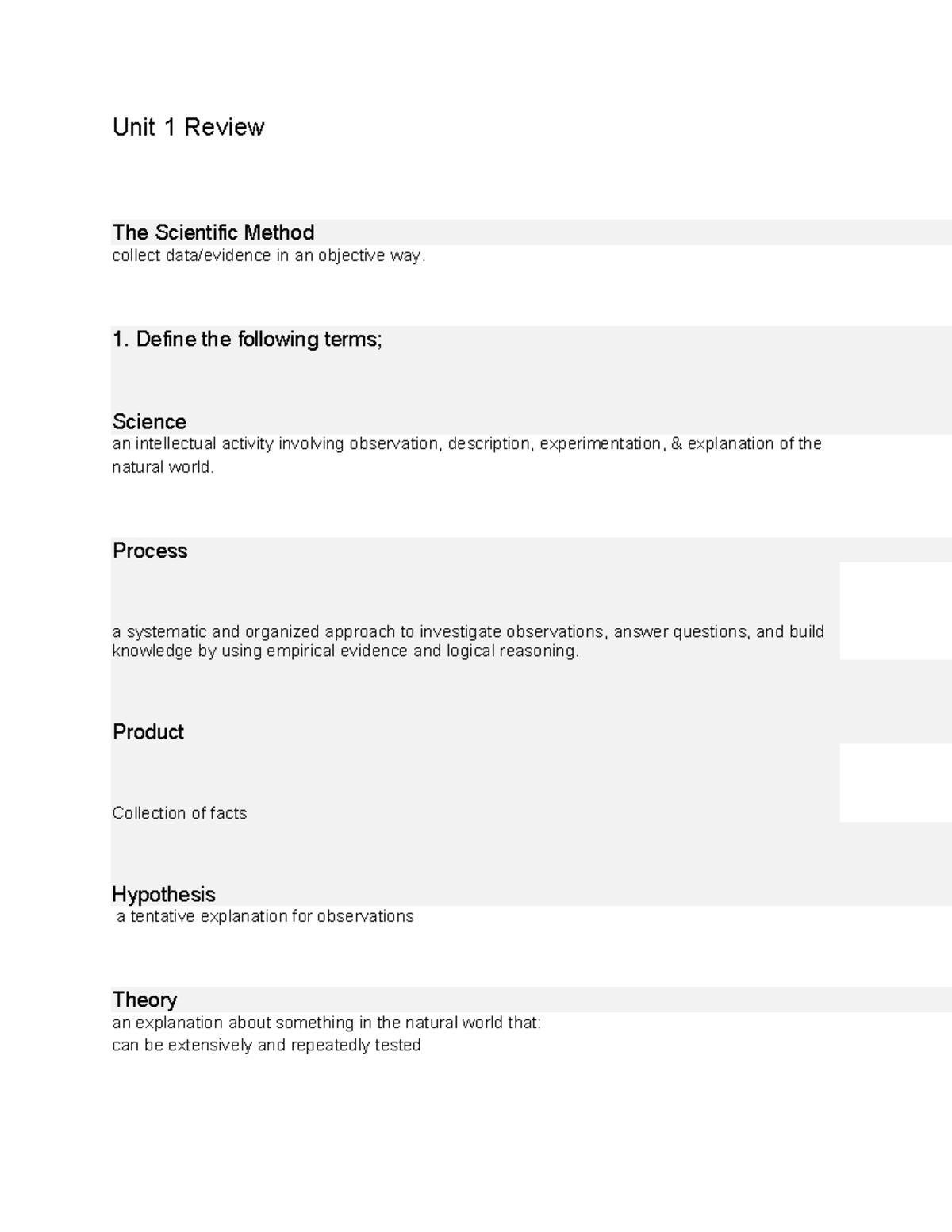Screen dimensions: 952x1232
Task: Select the "Theory" term heading
Action: 144,1000
